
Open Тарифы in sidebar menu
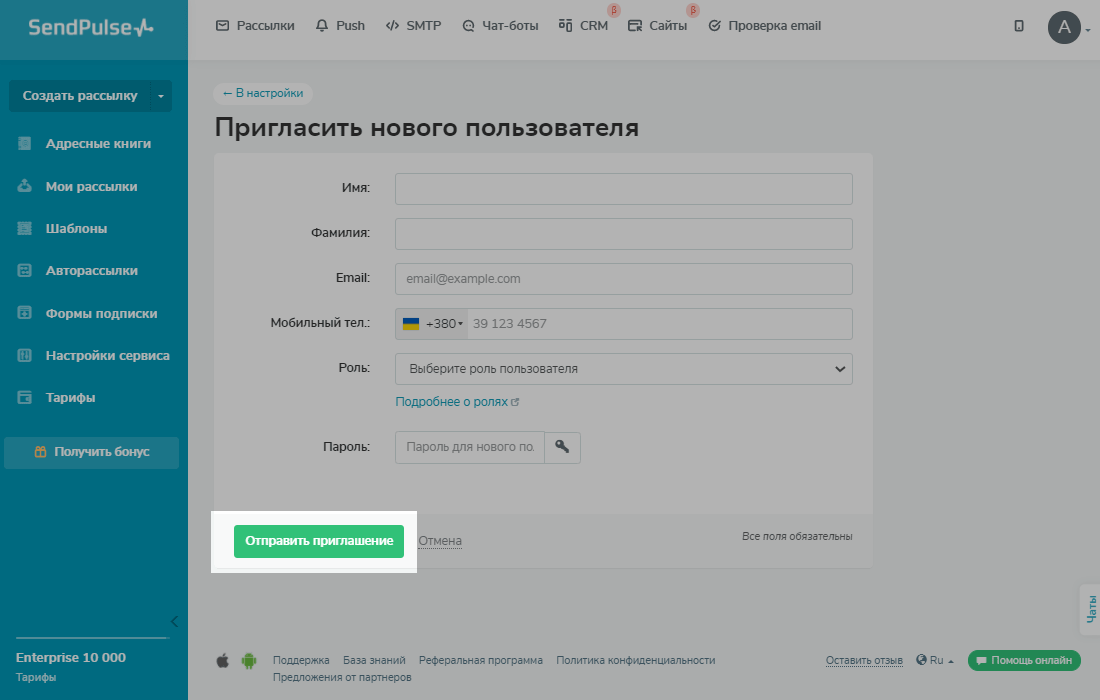70,398
